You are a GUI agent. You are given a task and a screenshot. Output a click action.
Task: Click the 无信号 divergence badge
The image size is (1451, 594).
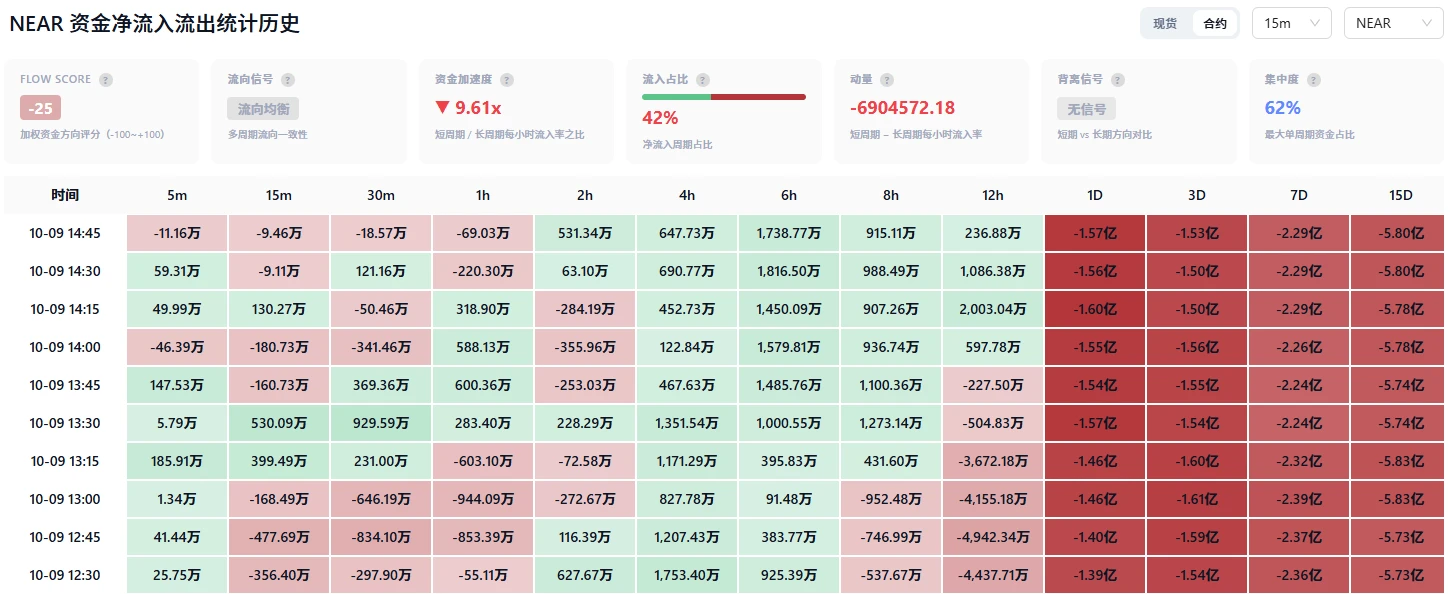(1086, 108)
